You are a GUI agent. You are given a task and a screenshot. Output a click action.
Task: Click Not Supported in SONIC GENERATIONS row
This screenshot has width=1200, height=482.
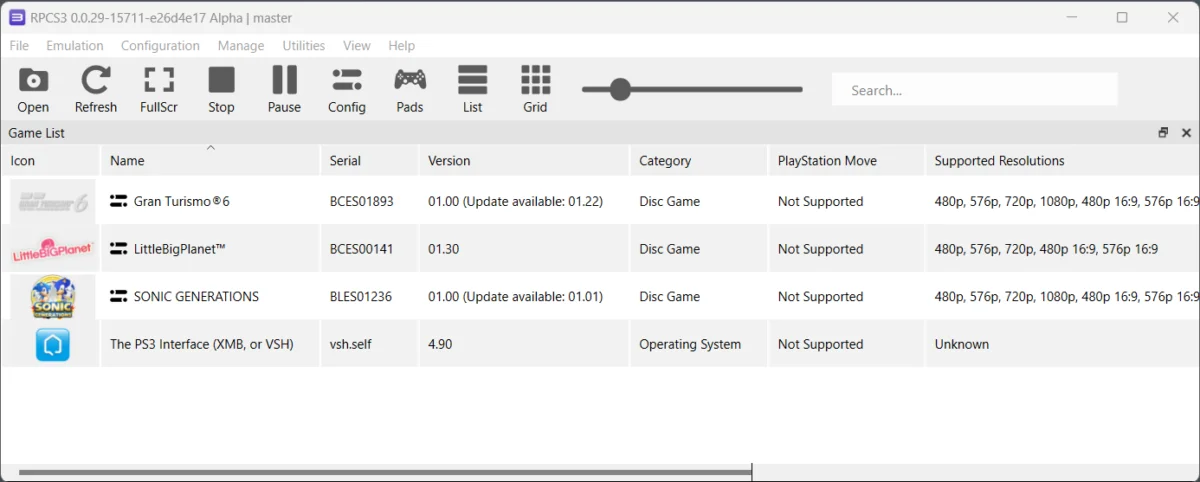(x=820, y=296)
